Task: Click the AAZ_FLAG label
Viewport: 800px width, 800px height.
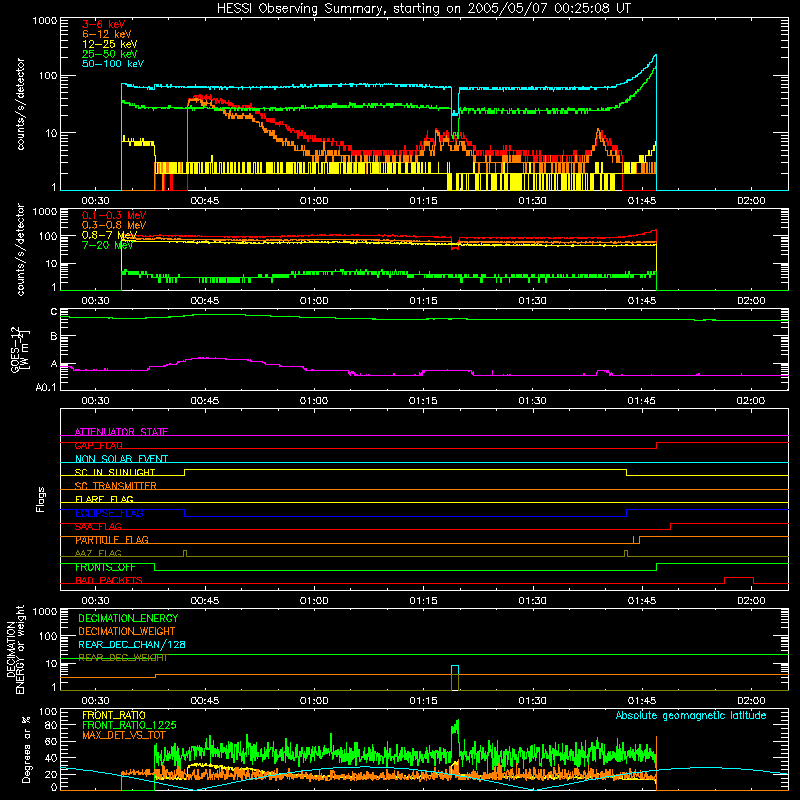Action: tap(98, 553)
